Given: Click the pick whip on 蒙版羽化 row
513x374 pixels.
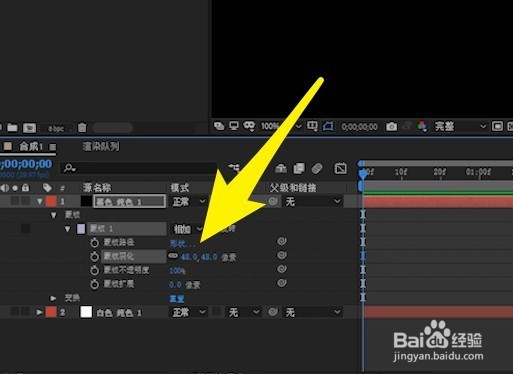Looking at the screenshot, I should 282,255.
